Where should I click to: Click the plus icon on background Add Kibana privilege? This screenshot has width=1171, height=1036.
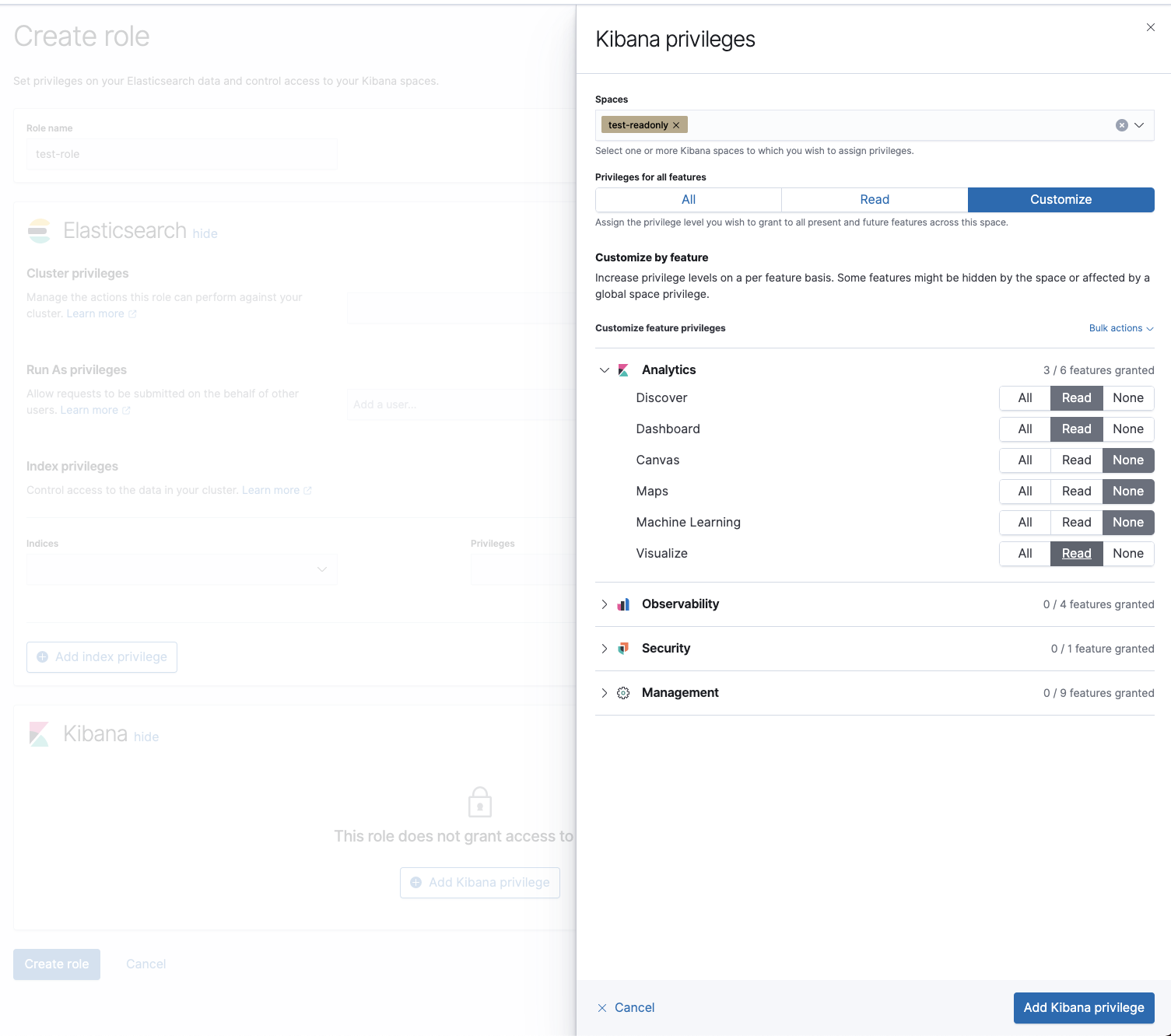click(x=416, y=883)
